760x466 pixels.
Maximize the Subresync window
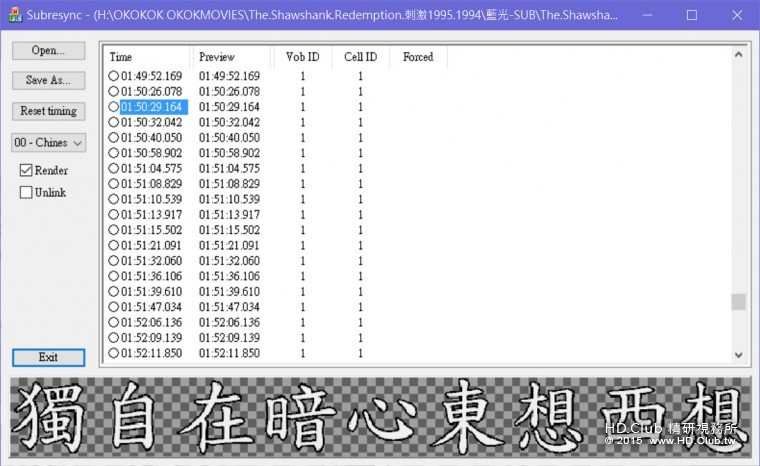692,15
